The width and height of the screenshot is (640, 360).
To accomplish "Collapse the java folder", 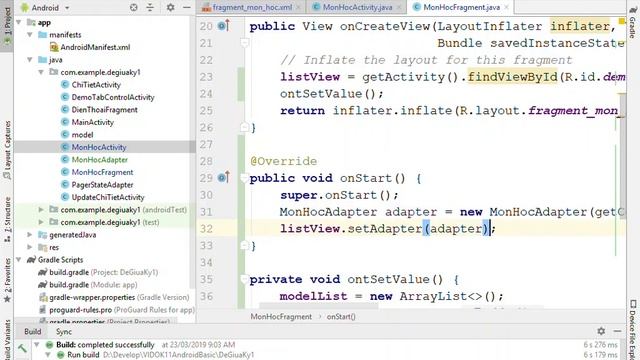I will 30,60.
